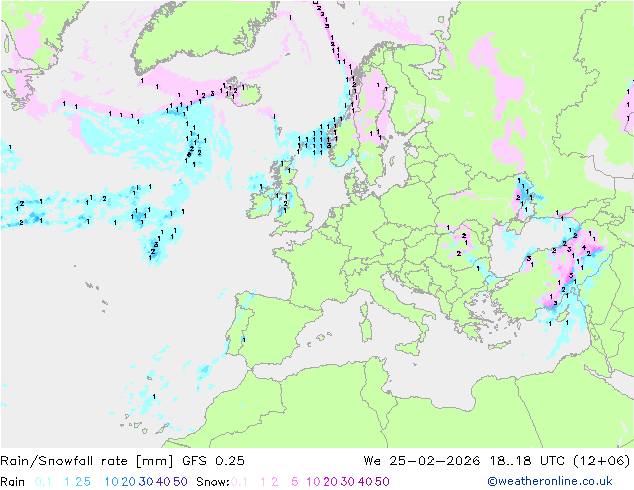
Task: Select the Rain legend value 20
Action: (x=128, y=482)
